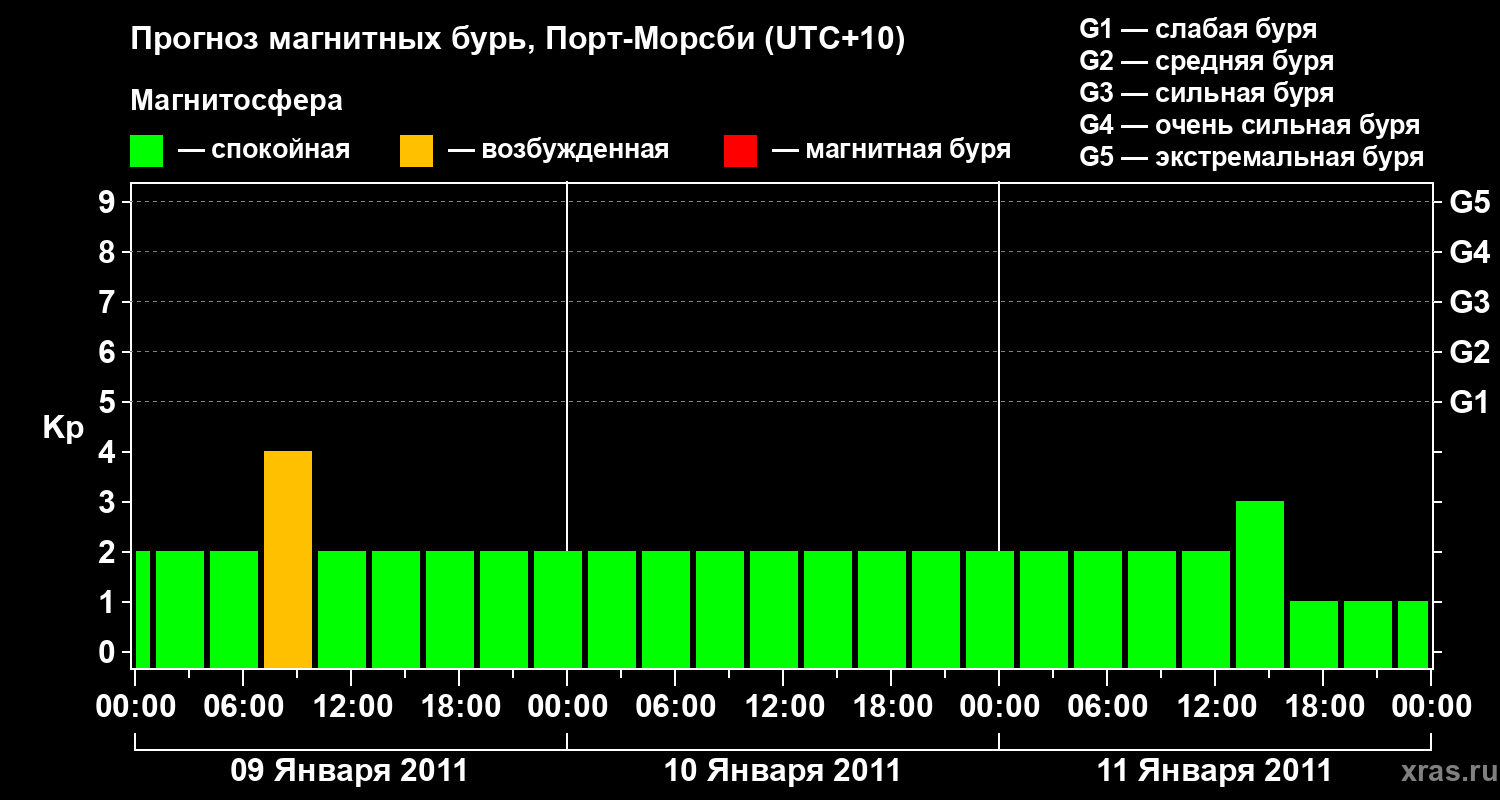
Task: Click the "Kp" axis title
Action: (62, 428)
